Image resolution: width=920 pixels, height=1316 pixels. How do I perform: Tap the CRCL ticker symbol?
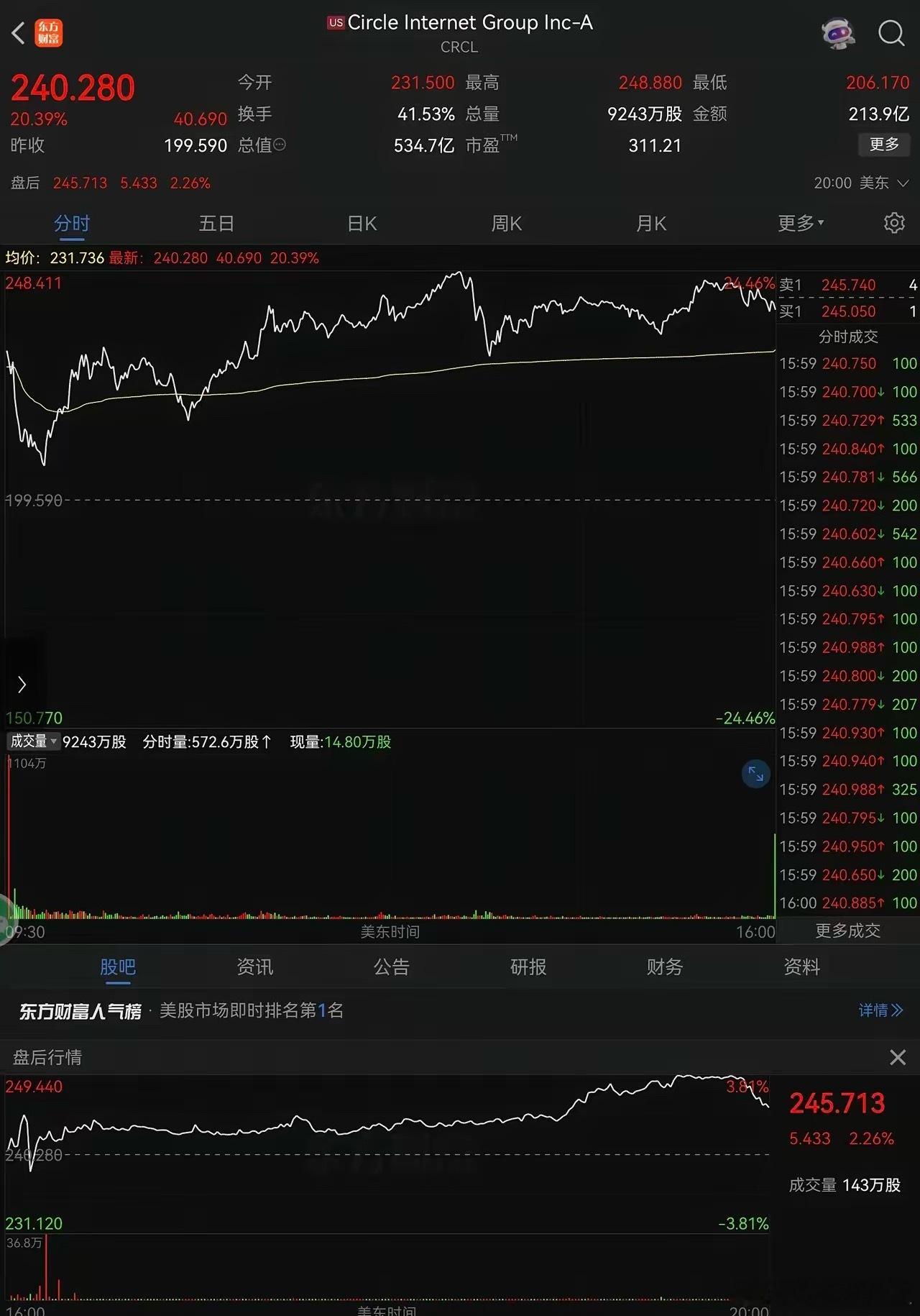(x=459, y=47)
